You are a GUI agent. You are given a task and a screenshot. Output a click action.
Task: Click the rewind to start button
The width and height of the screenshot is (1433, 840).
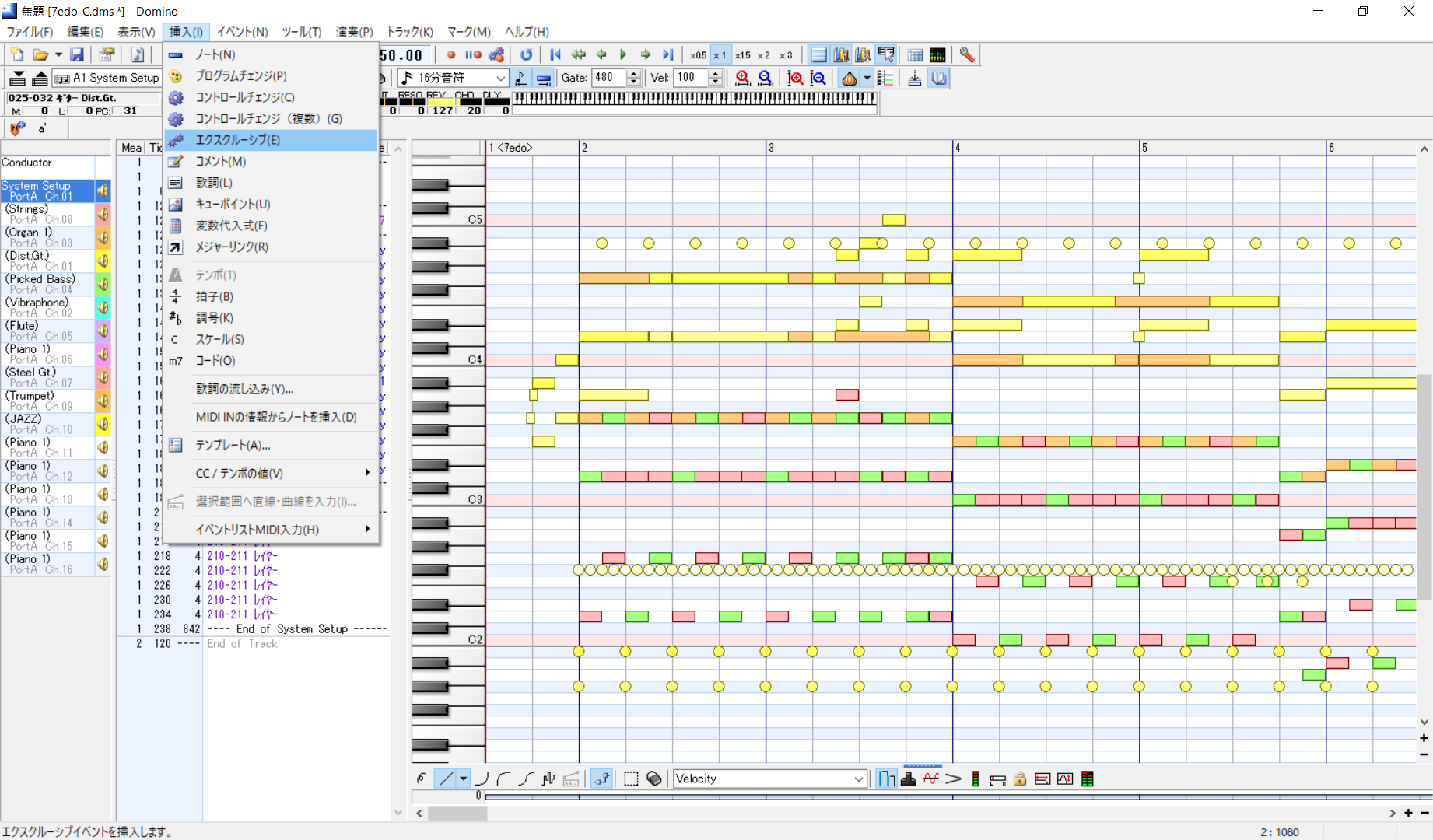pyautogui.click(x=555, y=54)
